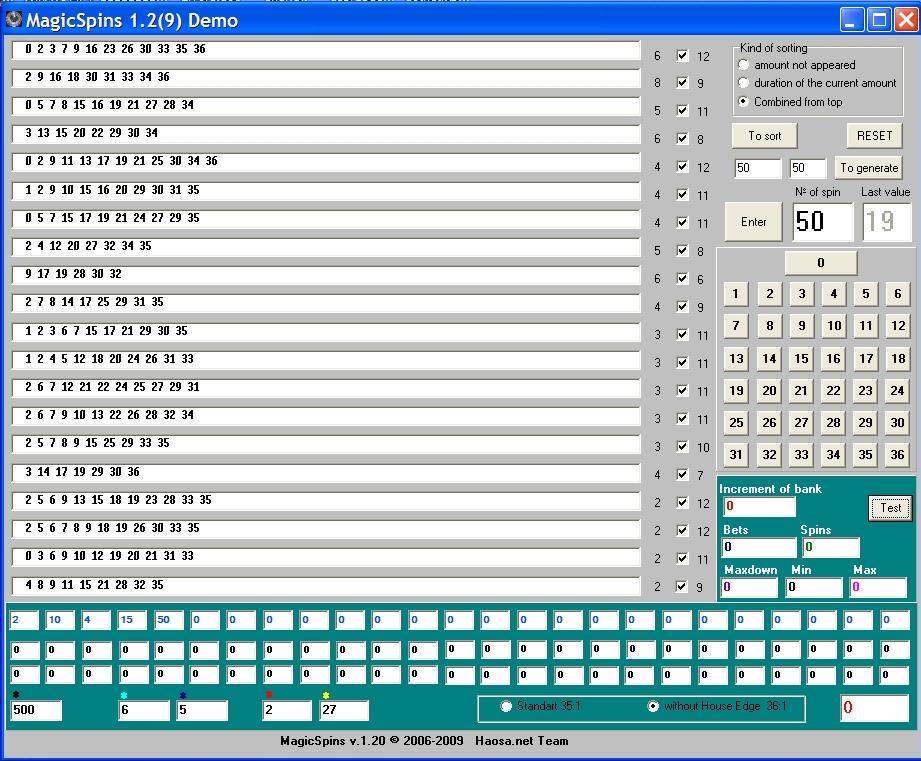This screenshot has width=921, height=761.
Task: Click the Maxdown value field
Action: (x=749, y=588)
